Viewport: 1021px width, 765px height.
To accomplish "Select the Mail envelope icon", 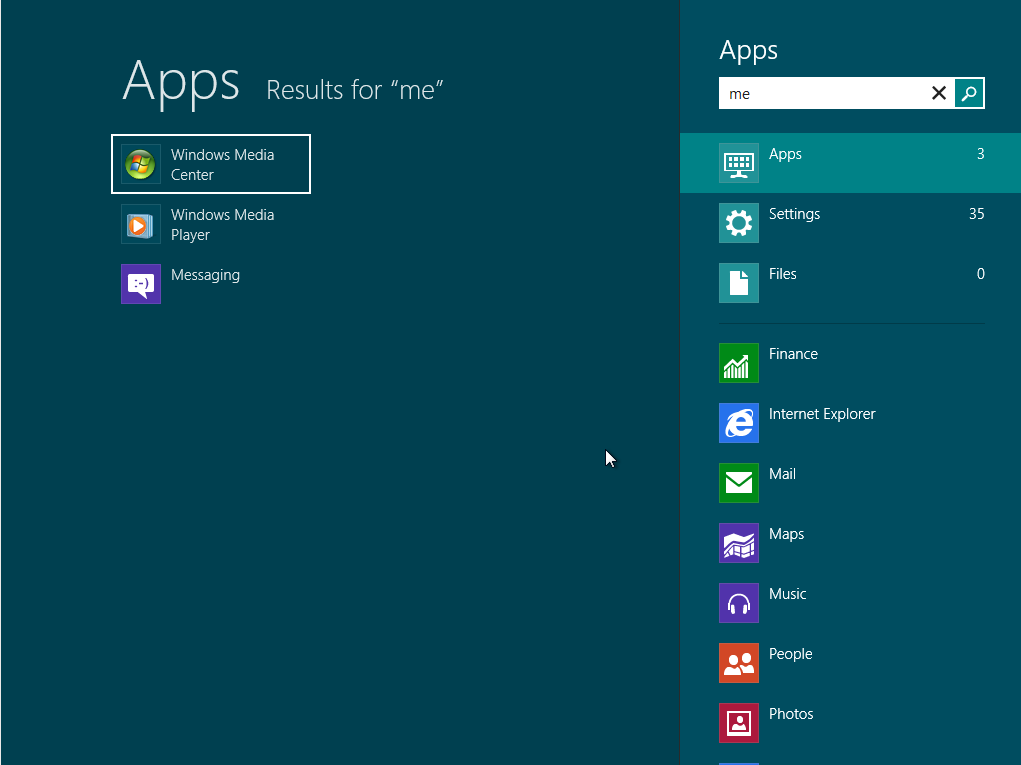I will pyautogui.click(x=738, y=482).
